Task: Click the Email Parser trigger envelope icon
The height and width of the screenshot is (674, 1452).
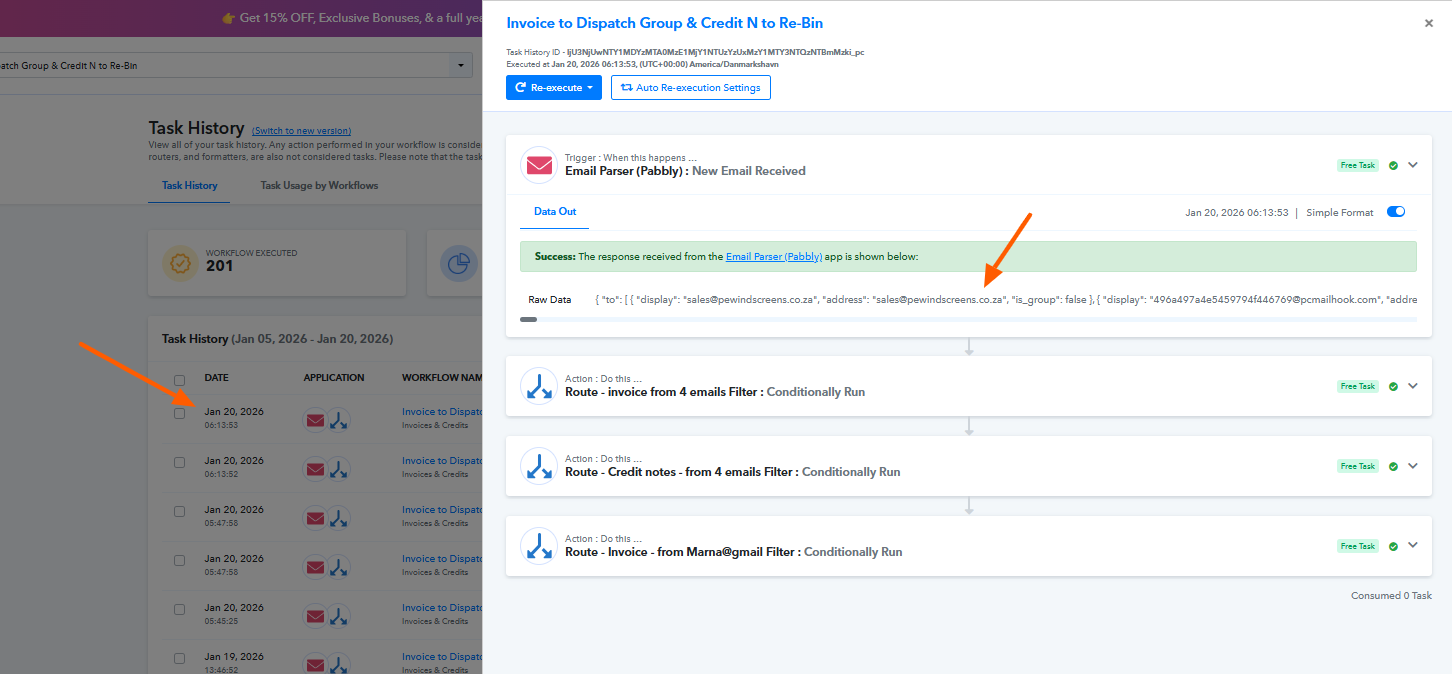Action: (539, 165)
